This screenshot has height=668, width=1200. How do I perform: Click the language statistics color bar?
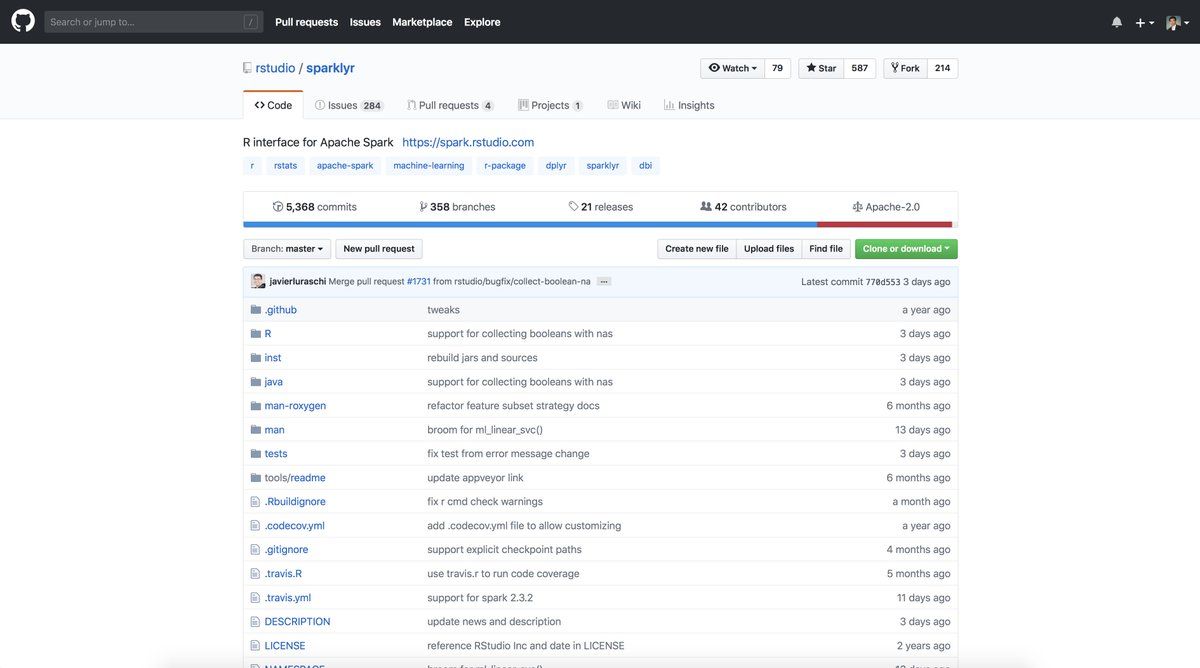[x=598, y=222]
